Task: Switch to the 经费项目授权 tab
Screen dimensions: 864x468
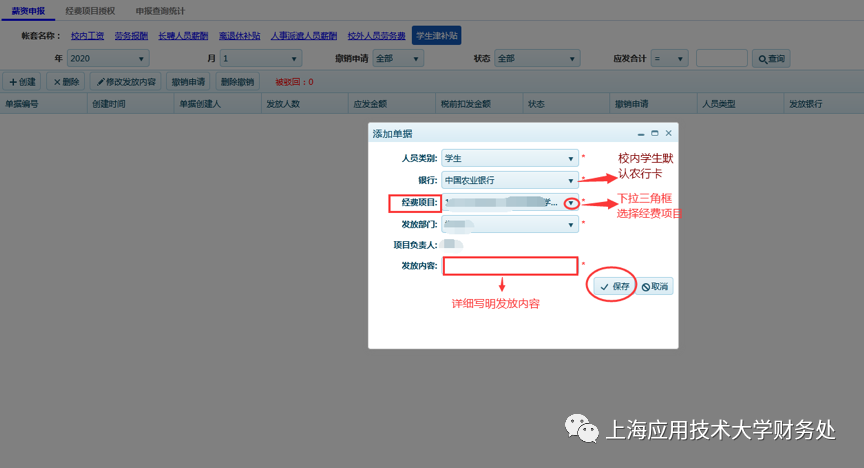Action: tap(90, 11)
